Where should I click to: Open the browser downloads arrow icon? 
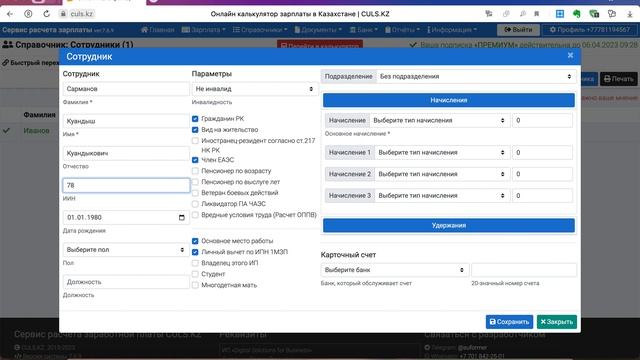(x=629, y=14)
